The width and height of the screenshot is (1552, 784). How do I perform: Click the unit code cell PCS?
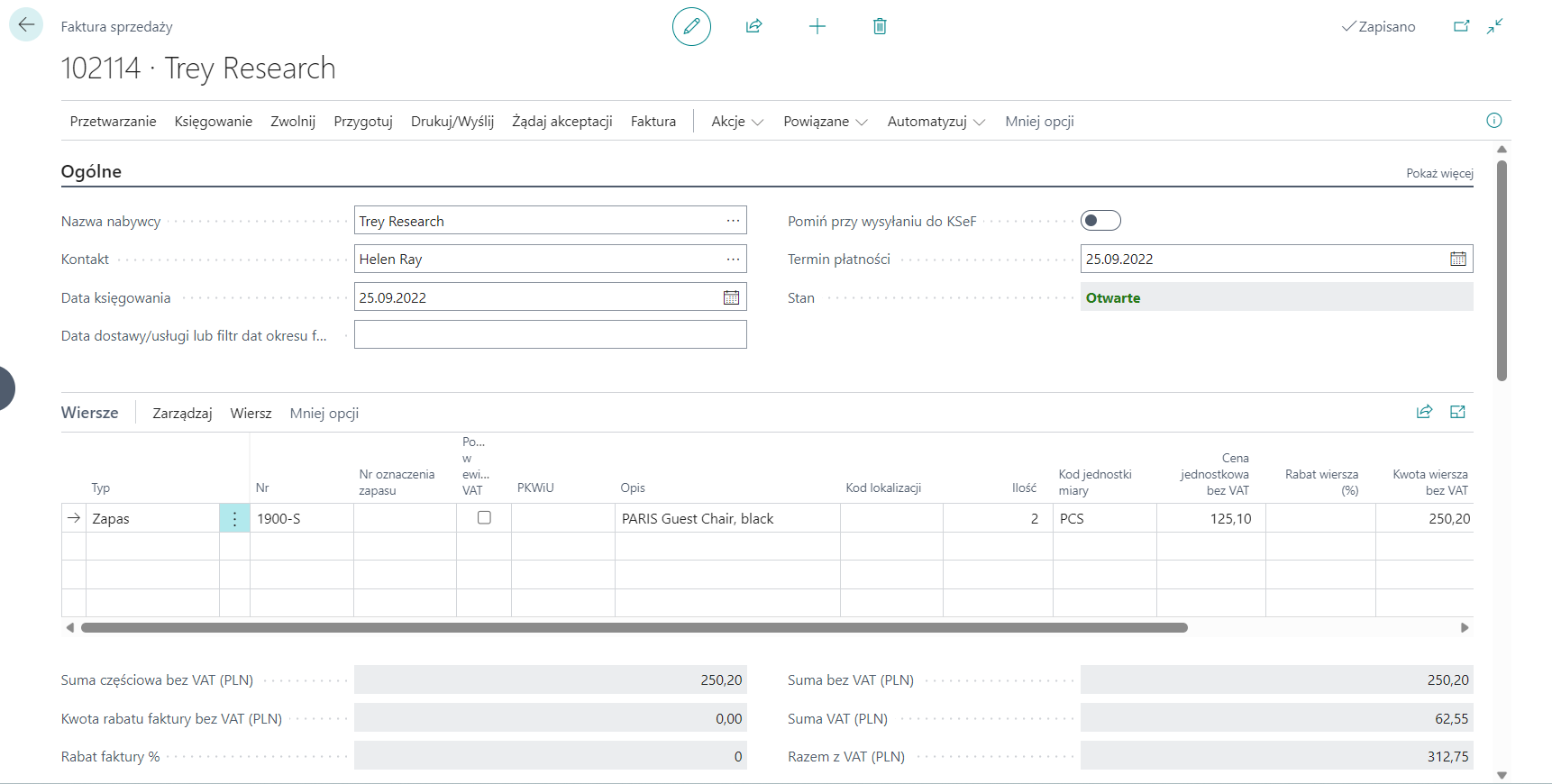(1104, 518)
